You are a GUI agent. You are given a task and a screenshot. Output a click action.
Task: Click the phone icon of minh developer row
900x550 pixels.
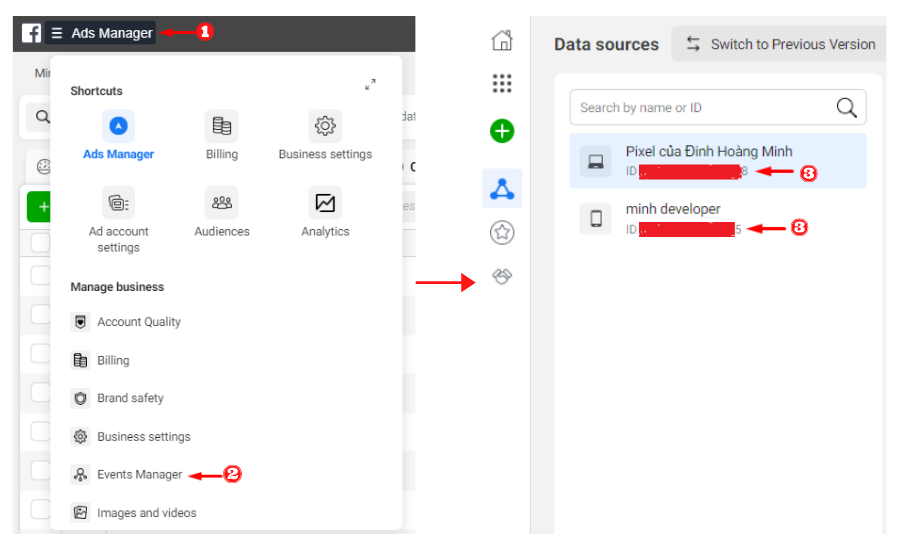596,219
